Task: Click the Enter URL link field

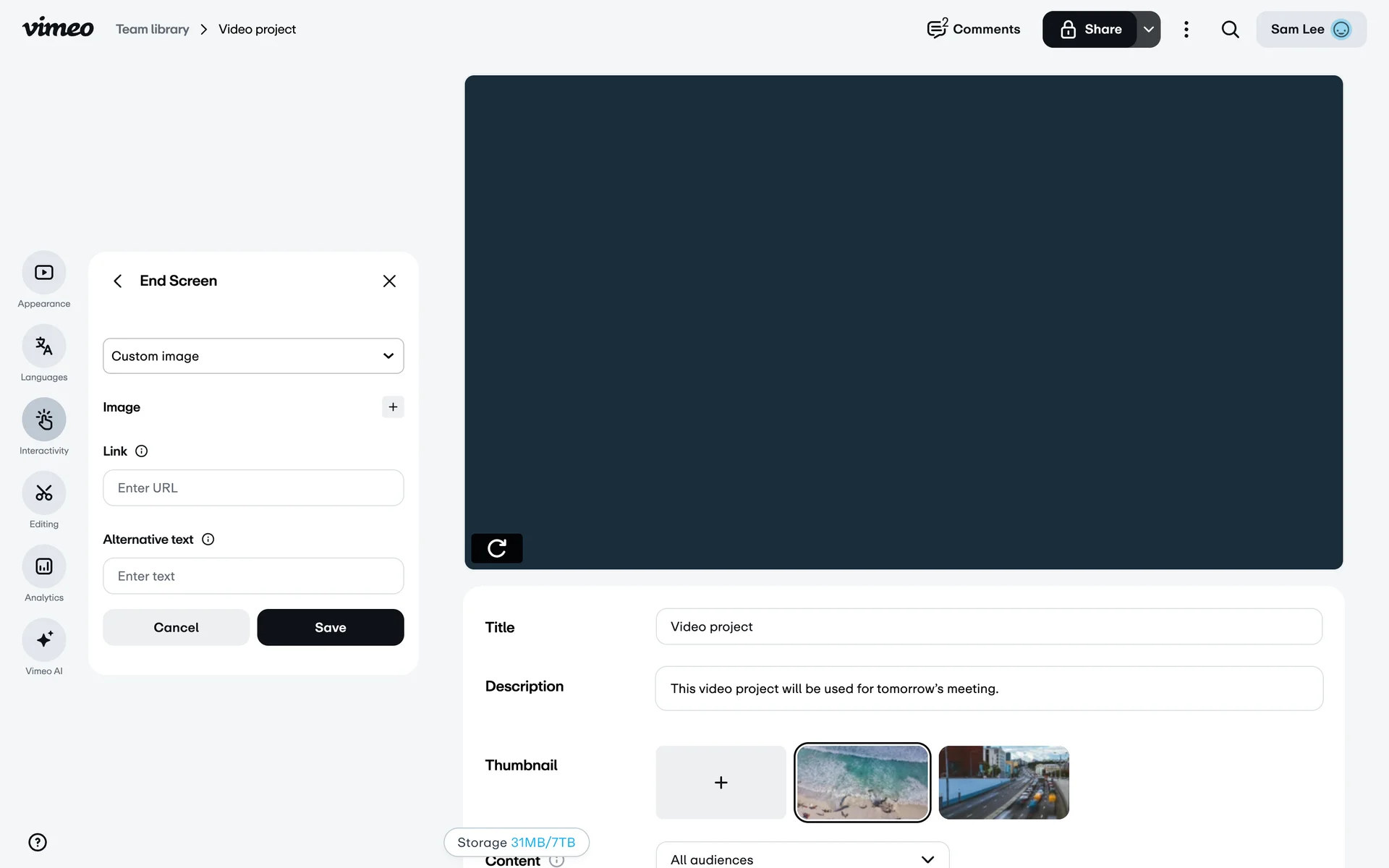Action: point(253,488)
